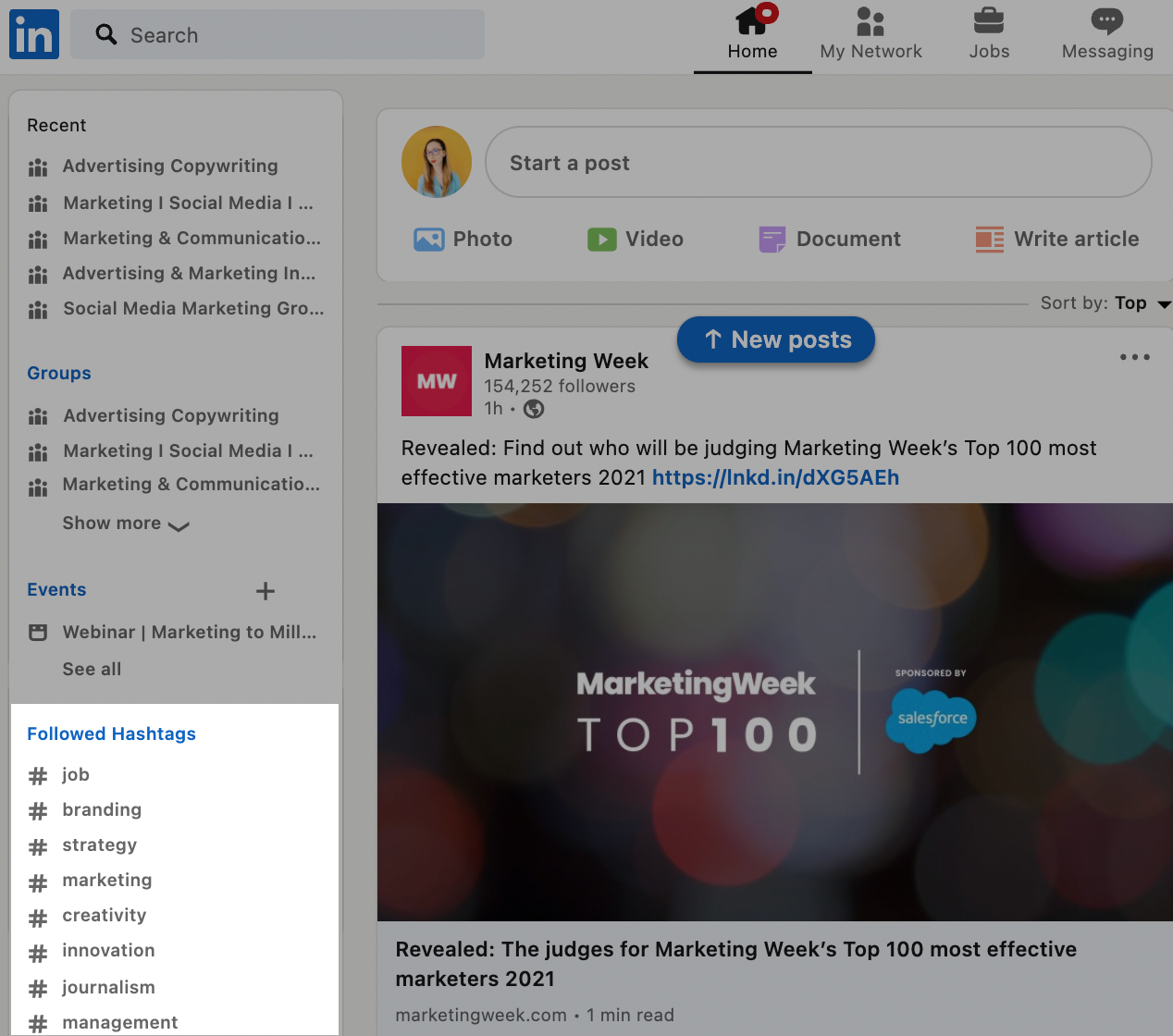1173x1036 pixels.
Task: Click calendar icon beside the Webinar event
Action: [38, 633]
